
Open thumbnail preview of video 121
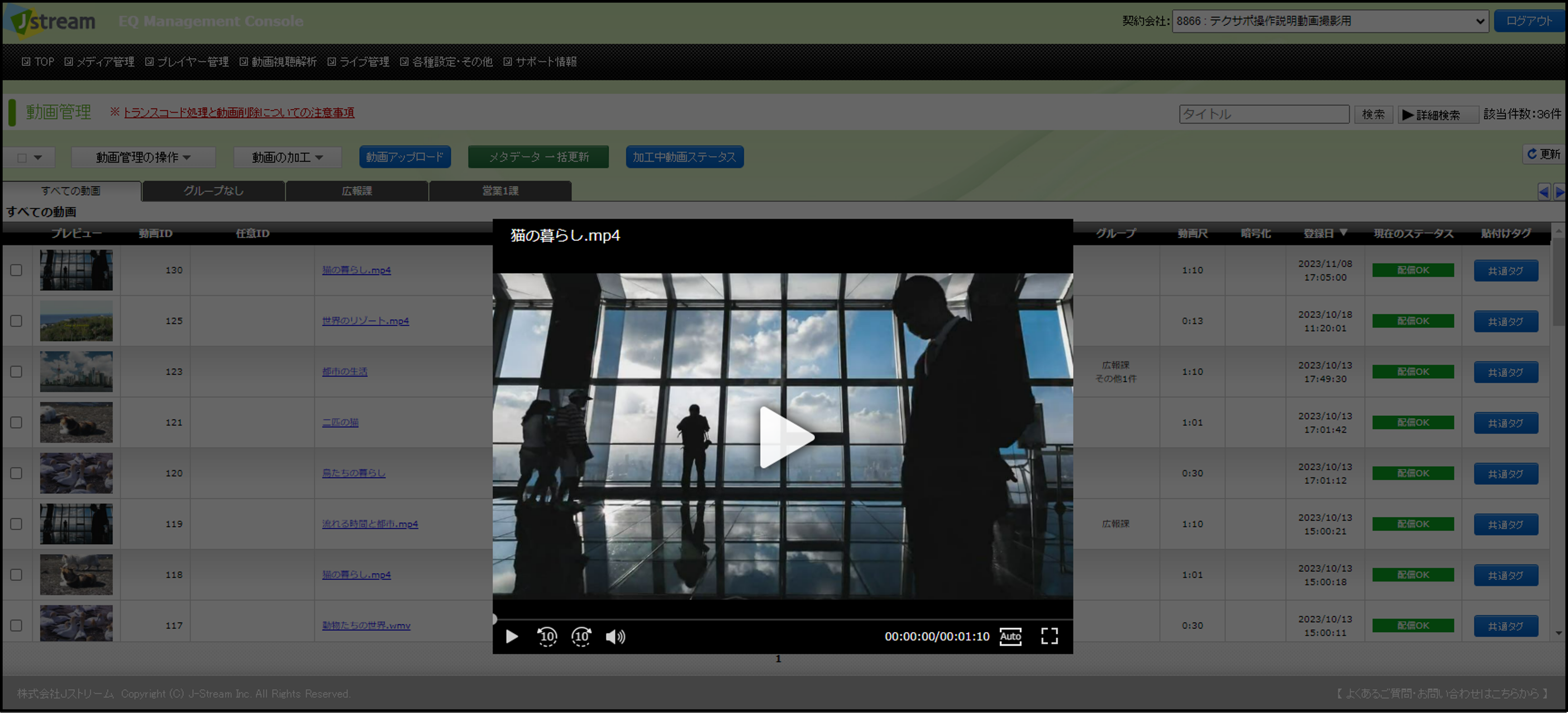pyautogui.click(x=76, y=422)
